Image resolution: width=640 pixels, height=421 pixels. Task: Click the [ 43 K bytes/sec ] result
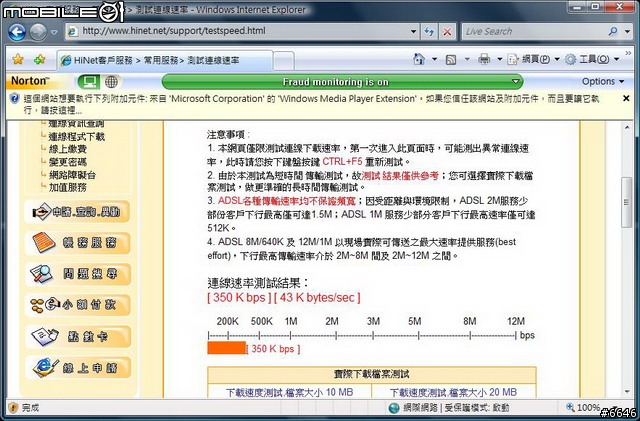click(x=317, y=298)
